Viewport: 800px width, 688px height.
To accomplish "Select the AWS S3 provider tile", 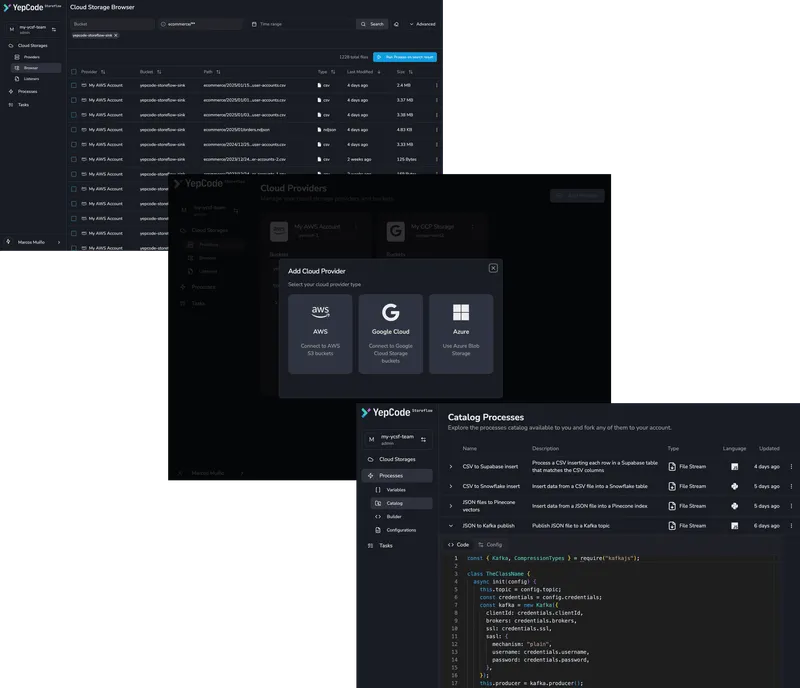I will click(320, 335).
